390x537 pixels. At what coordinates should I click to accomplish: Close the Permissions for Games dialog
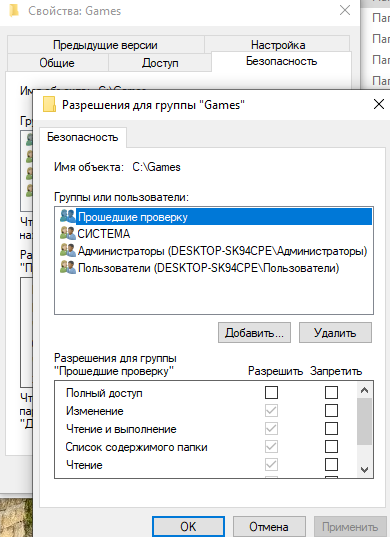[379, 104]
